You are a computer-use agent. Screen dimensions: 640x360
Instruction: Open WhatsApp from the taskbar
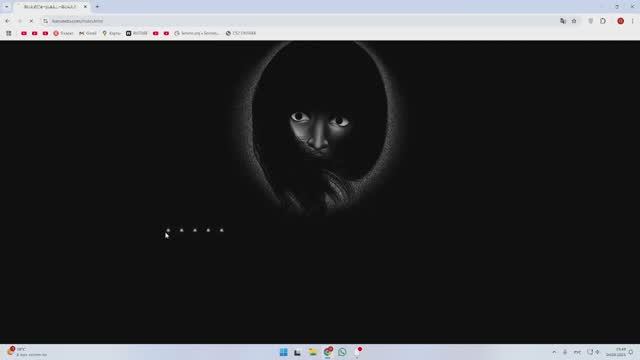(342, 352)
